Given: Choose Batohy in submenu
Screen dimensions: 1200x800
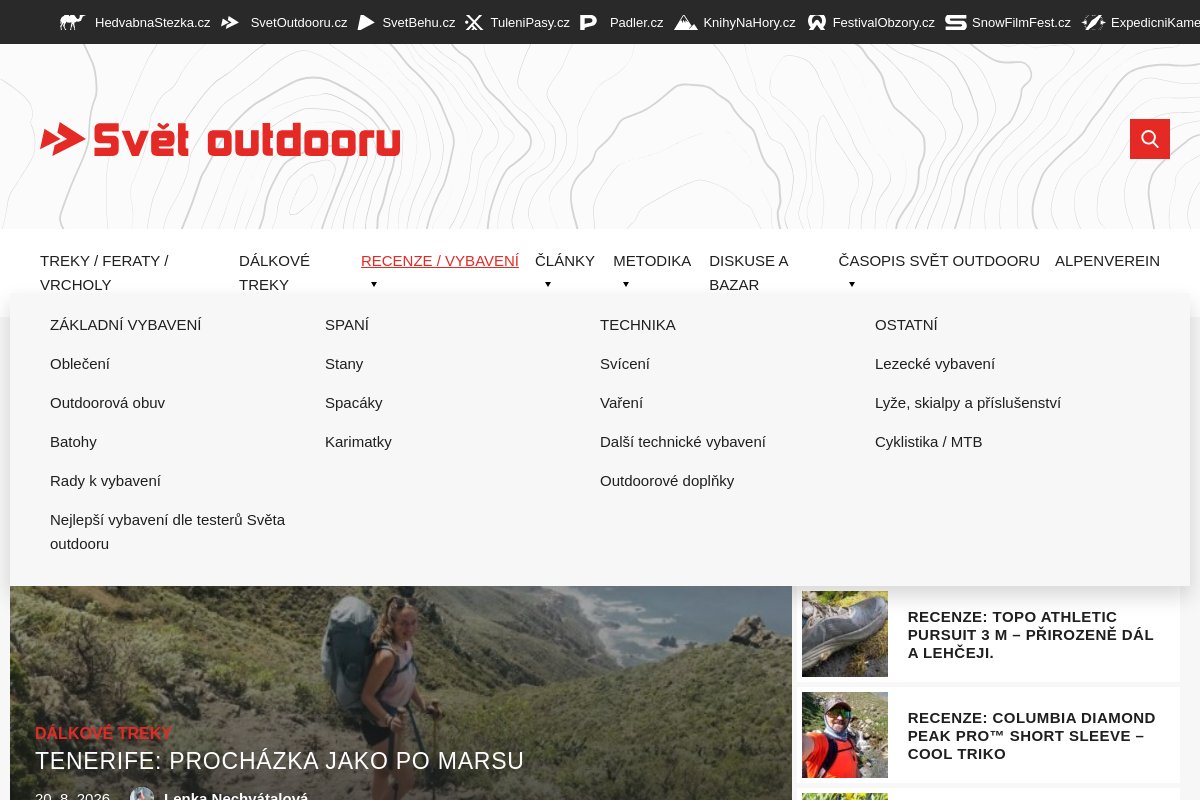Looking at the screenshot, I should click(x=73, y=441).
